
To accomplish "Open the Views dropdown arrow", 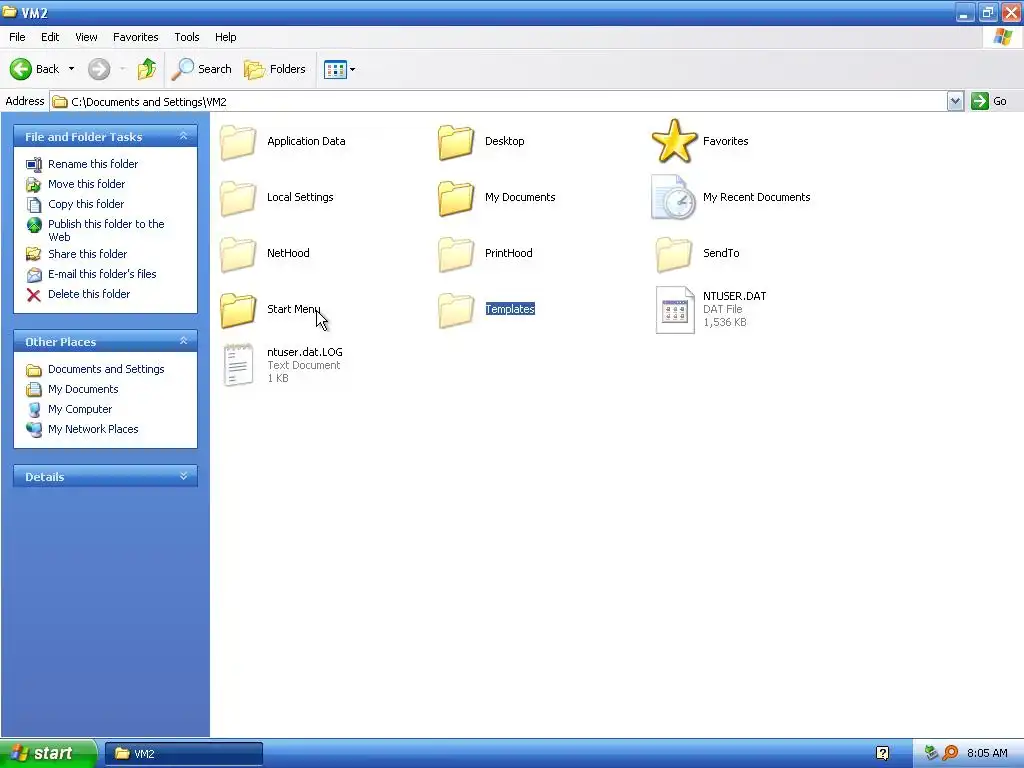I will pyautogui.click(x=353, y=69).
